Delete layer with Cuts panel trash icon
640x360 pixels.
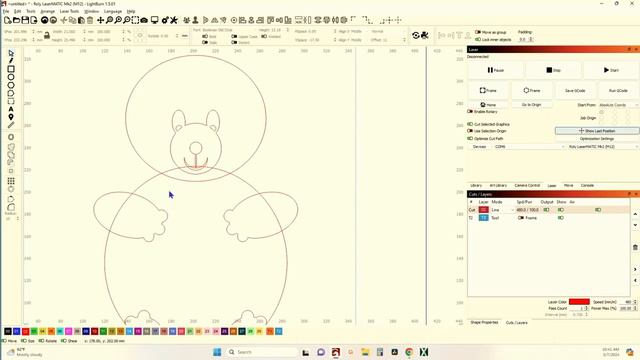[x=635, y=247]
